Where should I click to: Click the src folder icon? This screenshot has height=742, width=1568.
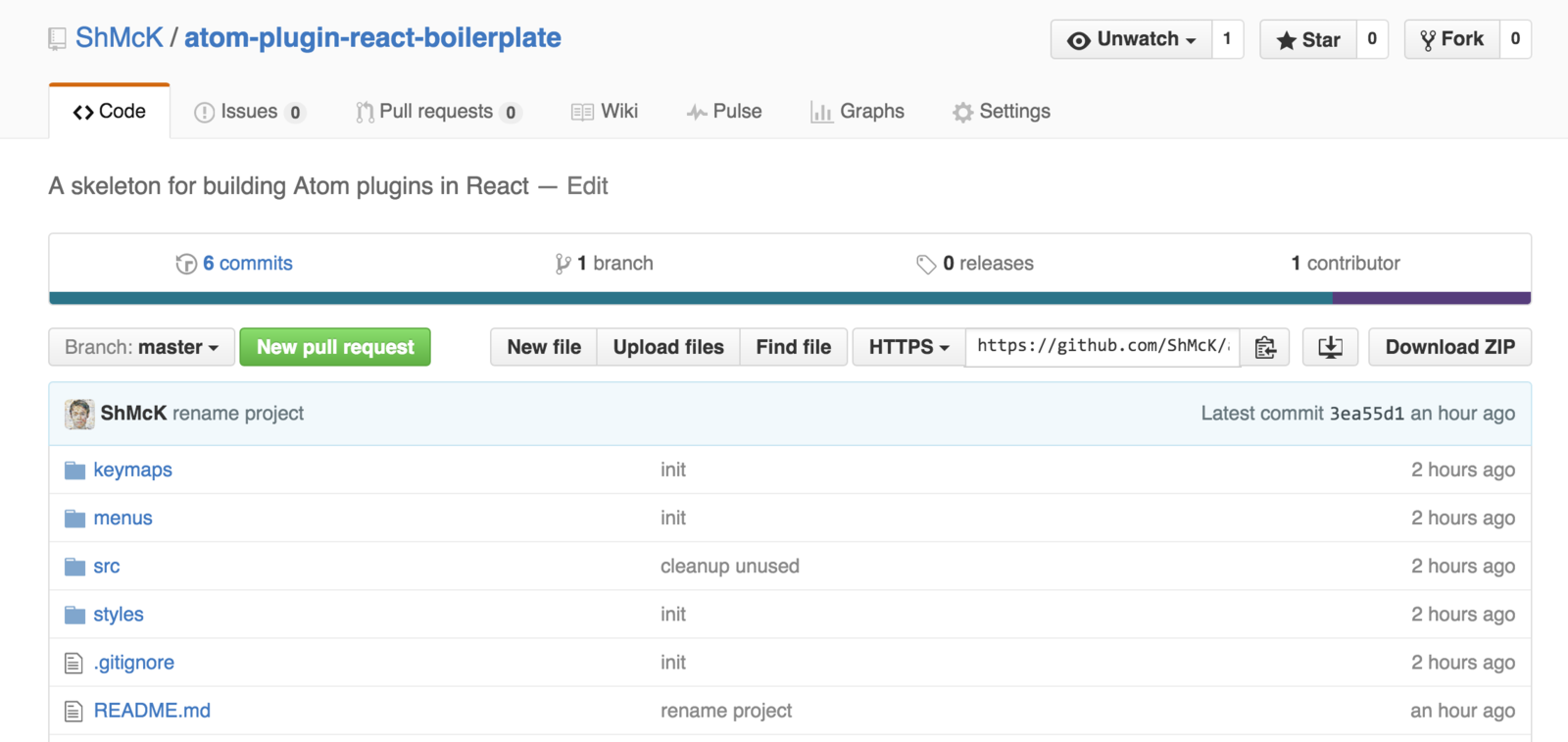74,567
